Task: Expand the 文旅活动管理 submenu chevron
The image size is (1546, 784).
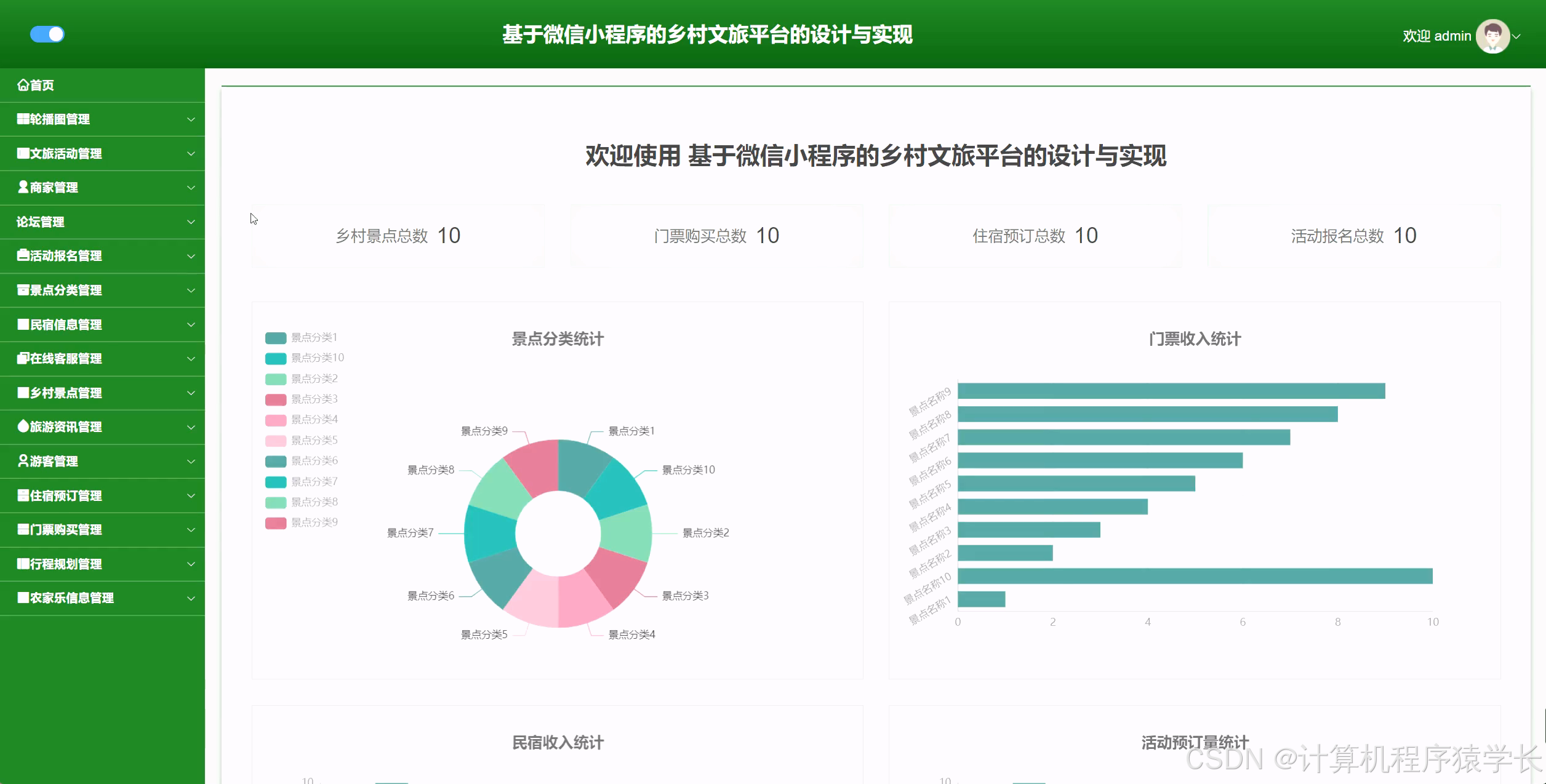Action: [x=191, y=153]
